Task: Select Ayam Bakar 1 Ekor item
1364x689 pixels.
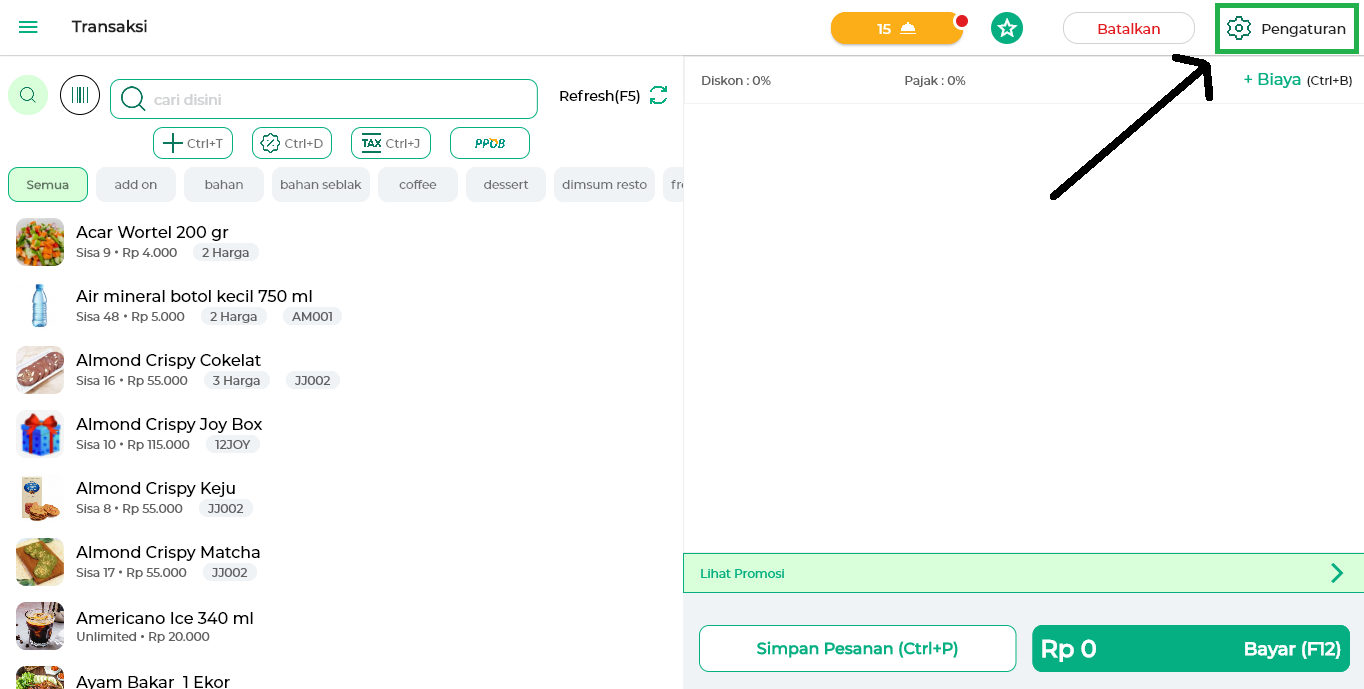Action: tap(153, 681)
